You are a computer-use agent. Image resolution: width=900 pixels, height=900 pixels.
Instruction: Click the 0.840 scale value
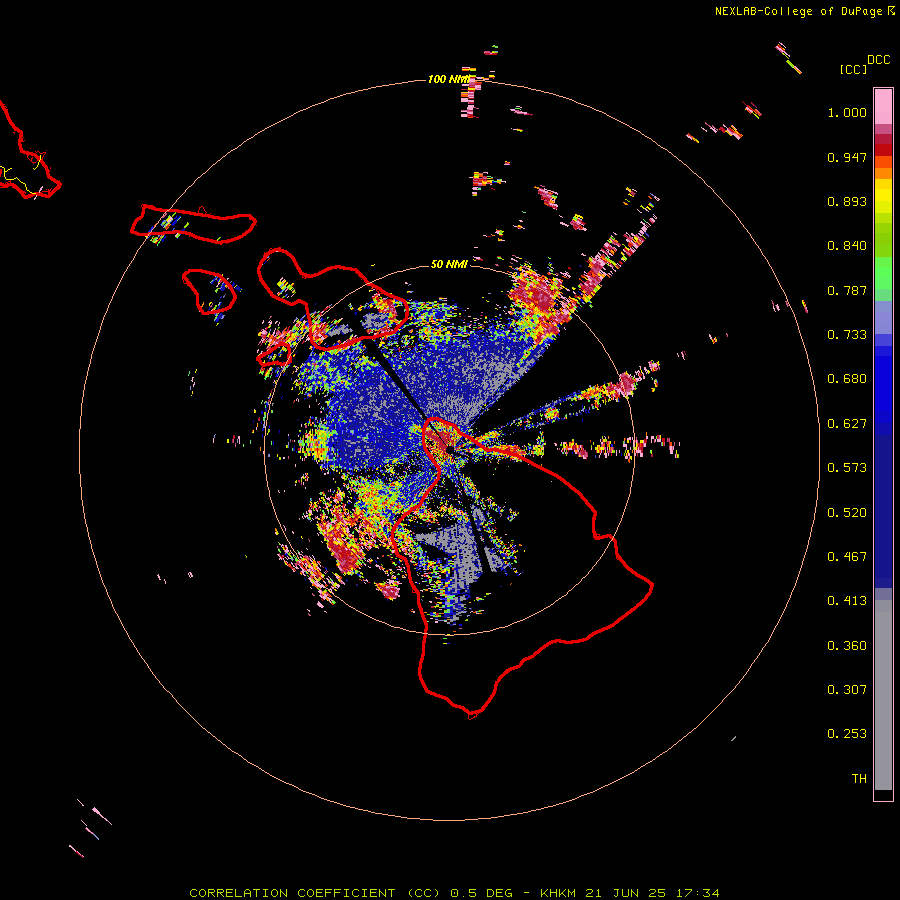847,246
